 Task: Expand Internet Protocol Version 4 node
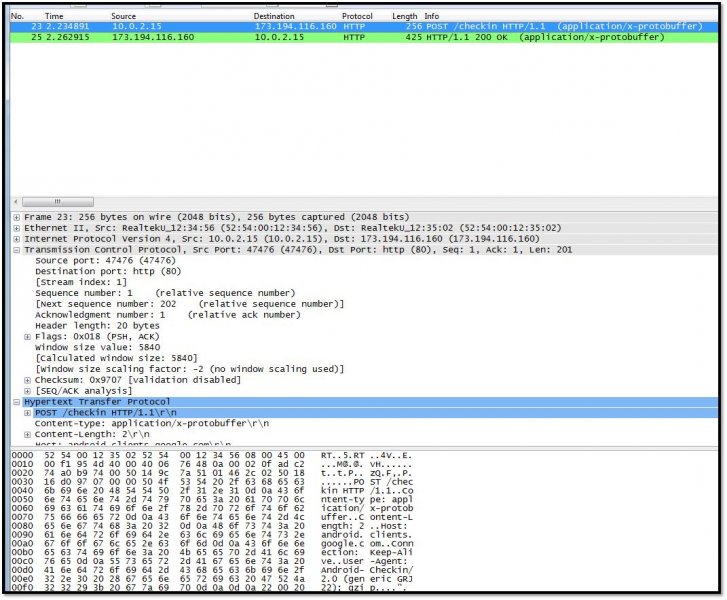pyautogui.click(x=17, y=239)
